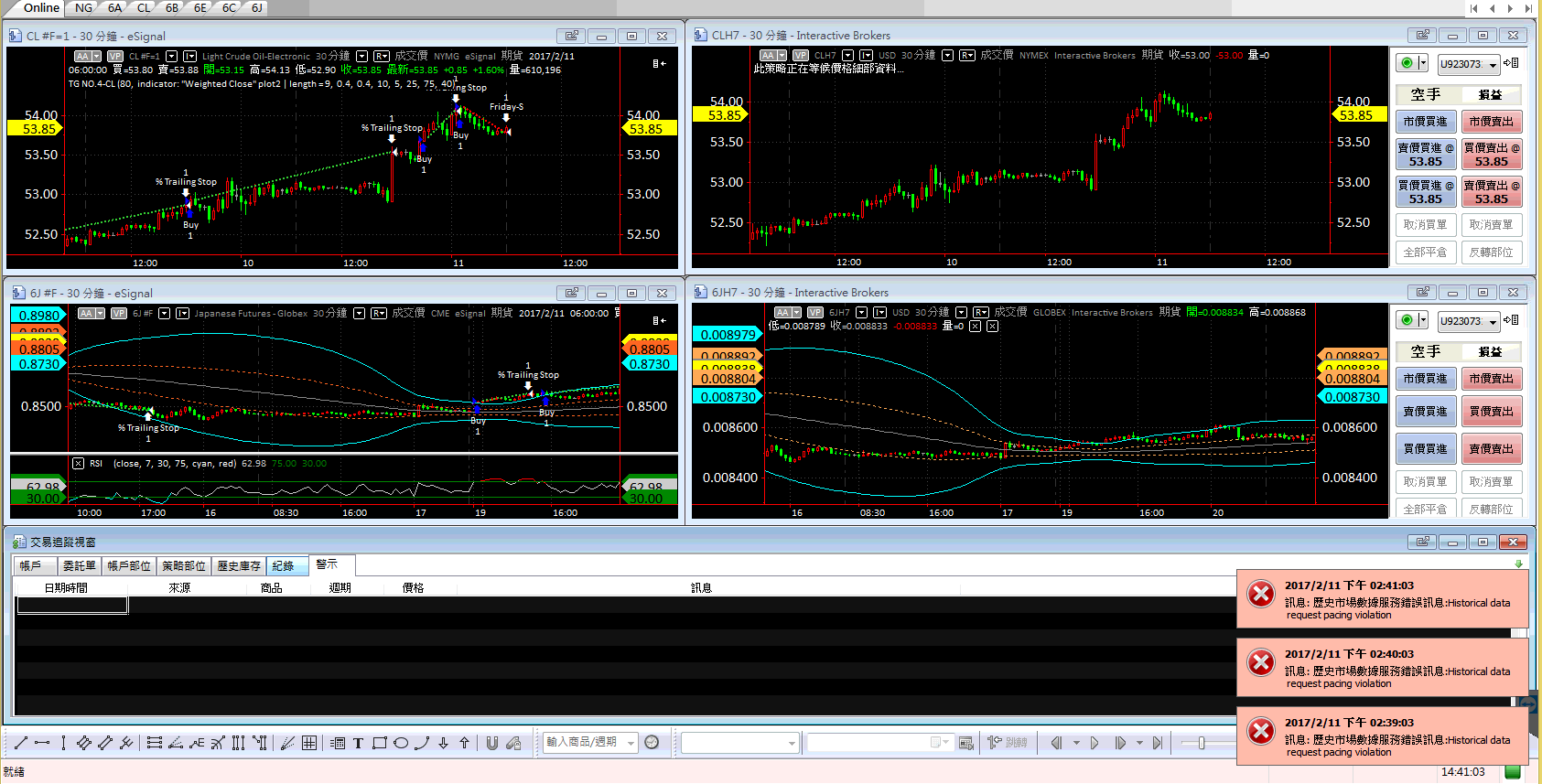Click the playback speed slider handle
Screen dimensions: 1542x784
click(x=1201, y=743)
